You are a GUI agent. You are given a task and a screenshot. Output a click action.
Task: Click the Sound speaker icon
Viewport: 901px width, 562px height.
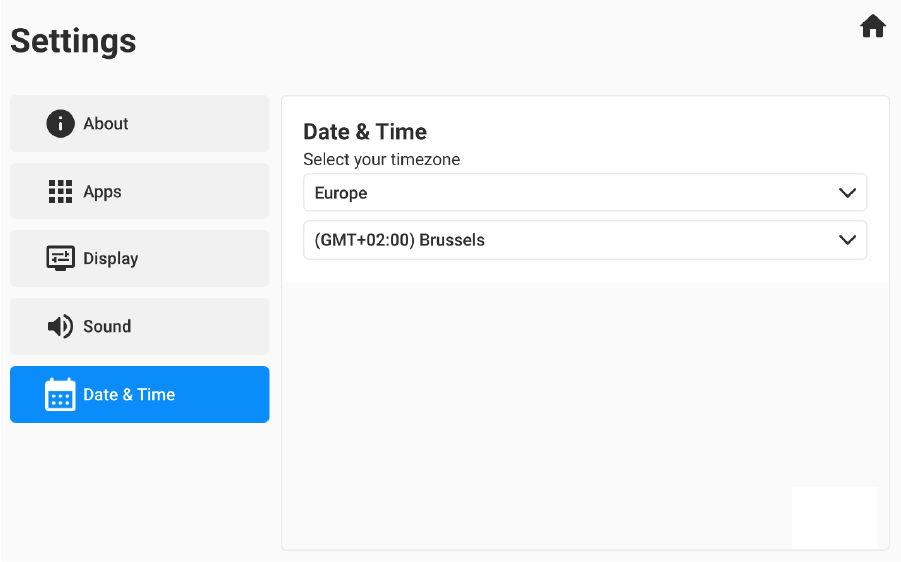[60, 327]
